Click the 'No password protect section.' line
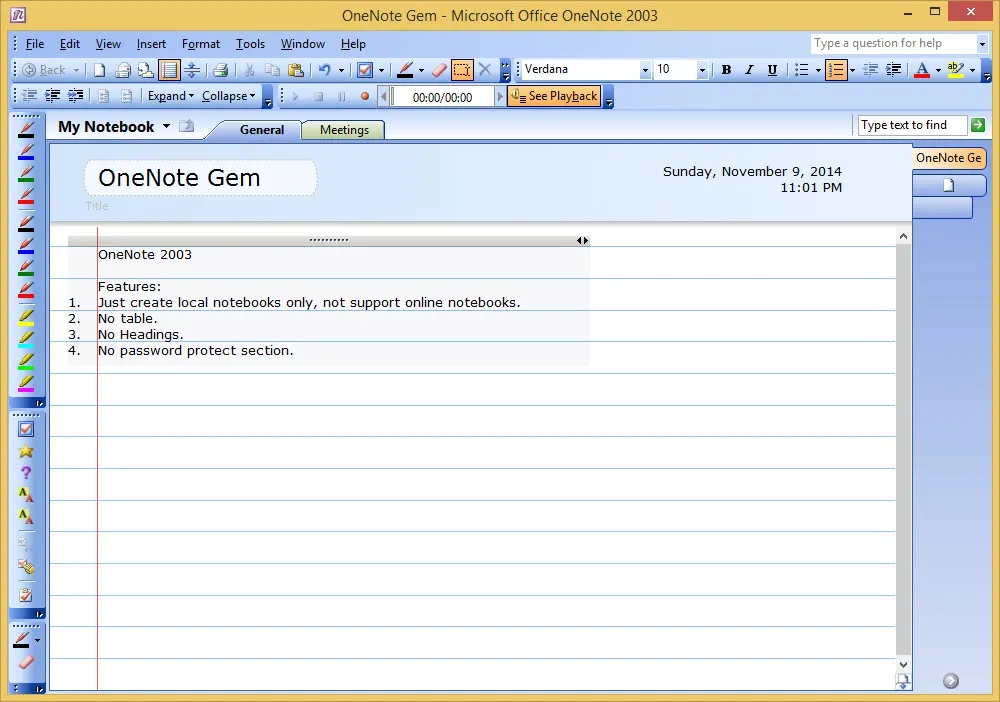Viewport: 1000px width, 702px height. click(195, 351)
